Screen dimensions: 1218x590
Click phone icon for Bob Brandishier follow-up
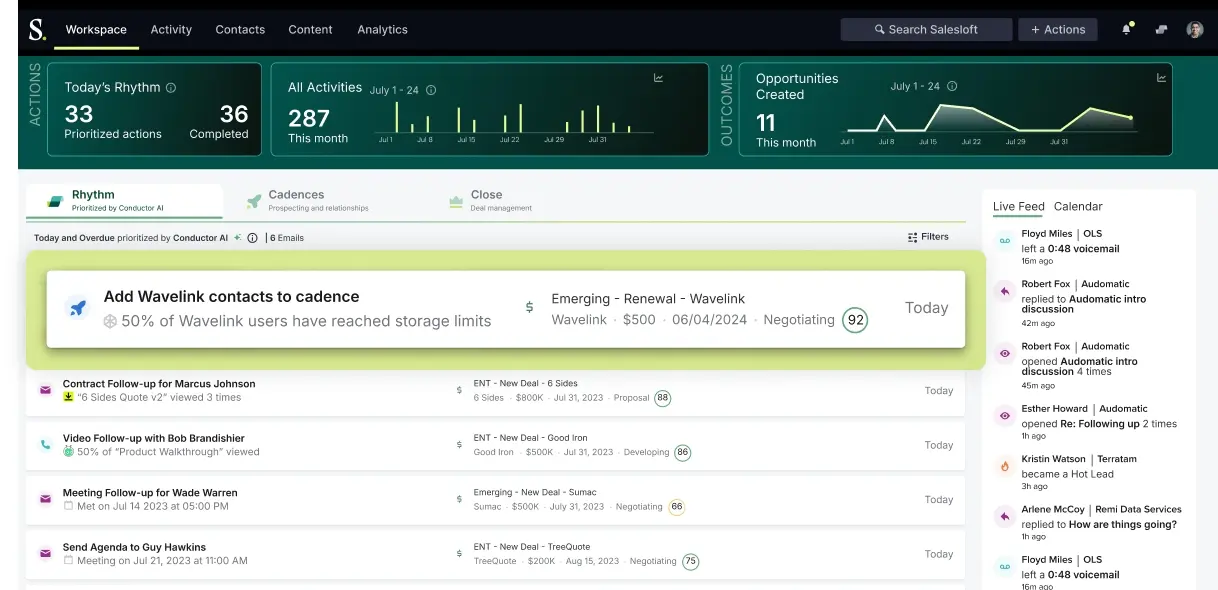(x=45, y=444)
